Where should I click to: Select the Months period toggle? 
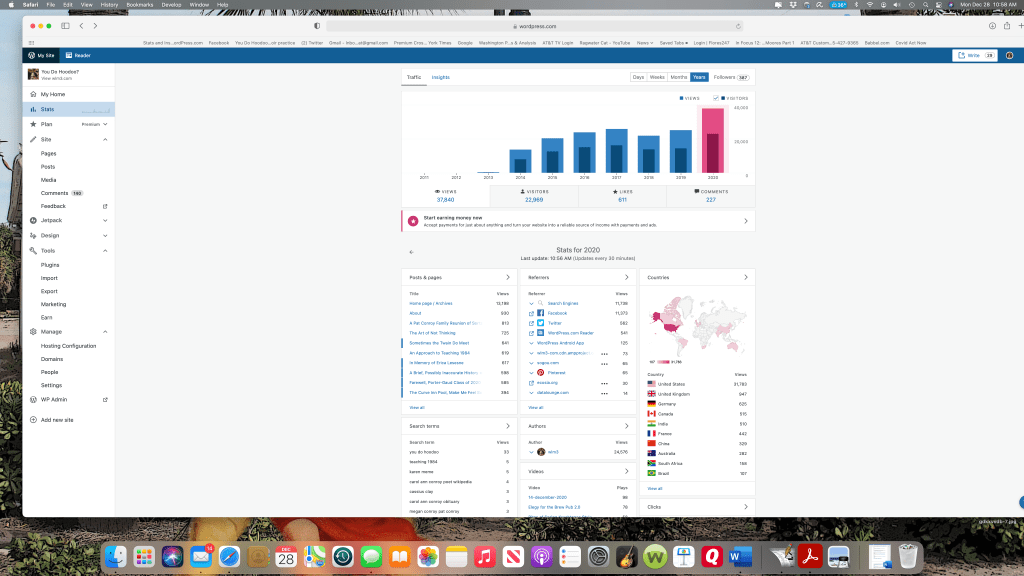pyautogui.click(x=678, y=77)
